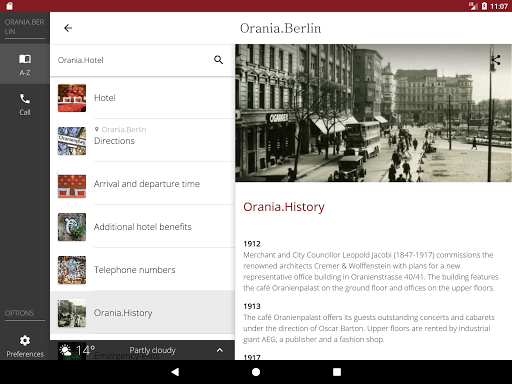This screenshot has width=512, height=384.
Task: Open Arrival and departure time entry
Action: click(143, 184)
